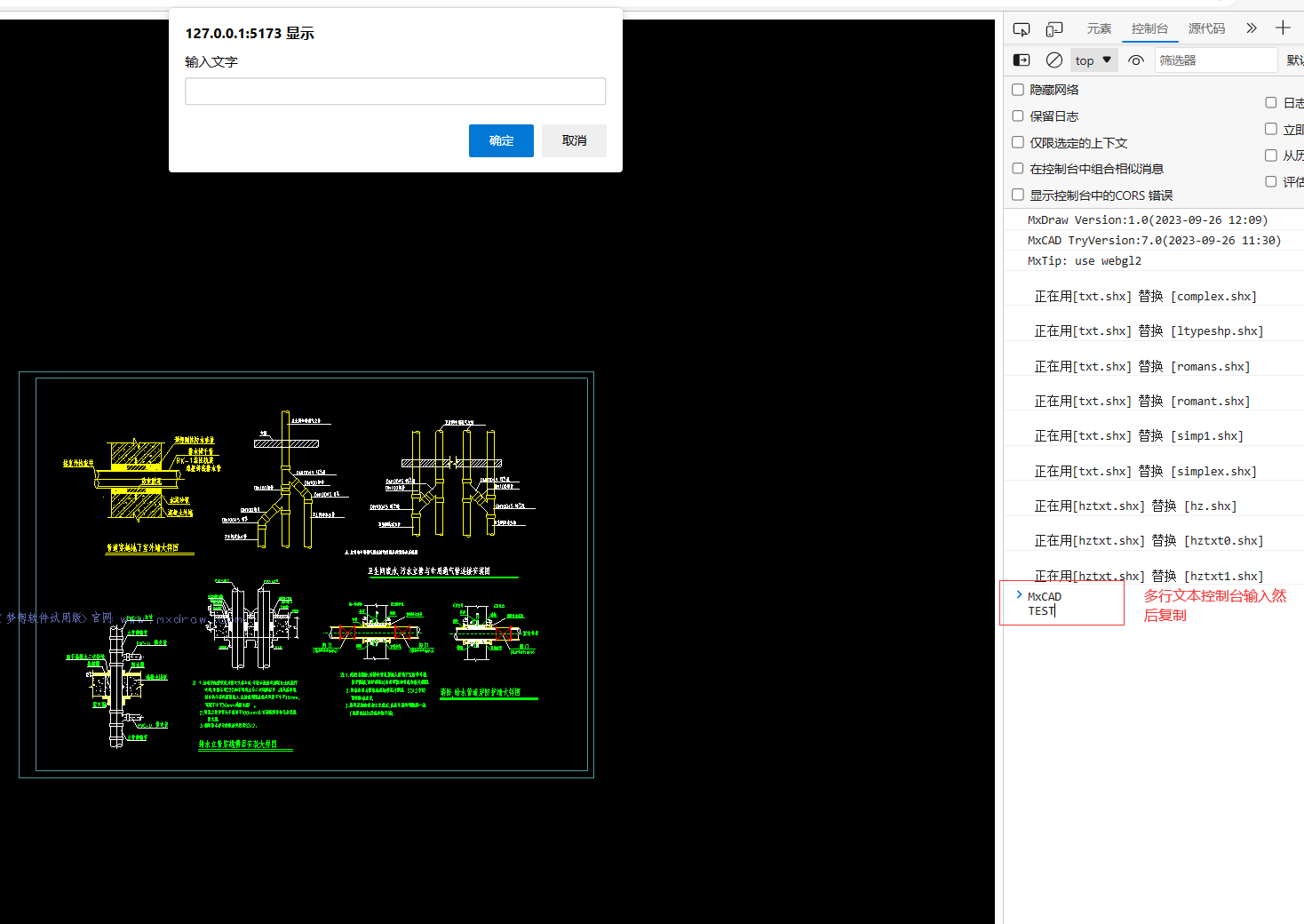Toggle the device emulation mode icon
Image resolution: width=1304 pixels, height=924 pixels.
tap(1054, 28)
